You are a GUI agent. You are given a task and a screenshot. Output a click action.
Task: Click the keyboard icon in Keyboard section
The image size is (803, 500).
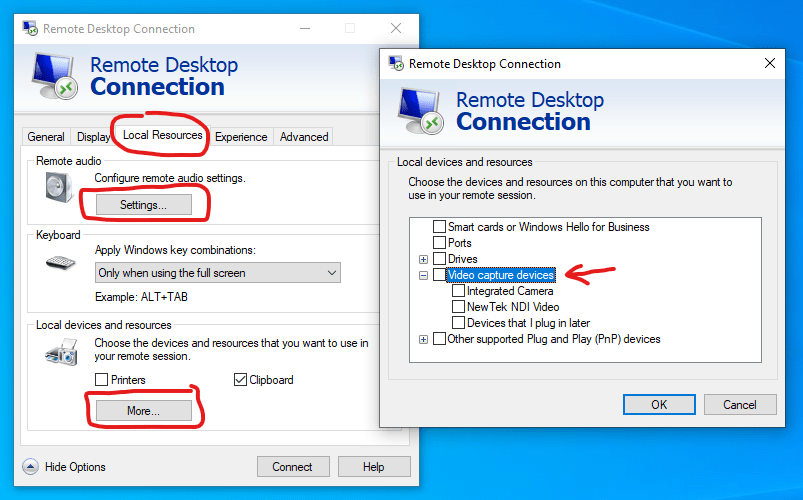[x=60, y=263]
